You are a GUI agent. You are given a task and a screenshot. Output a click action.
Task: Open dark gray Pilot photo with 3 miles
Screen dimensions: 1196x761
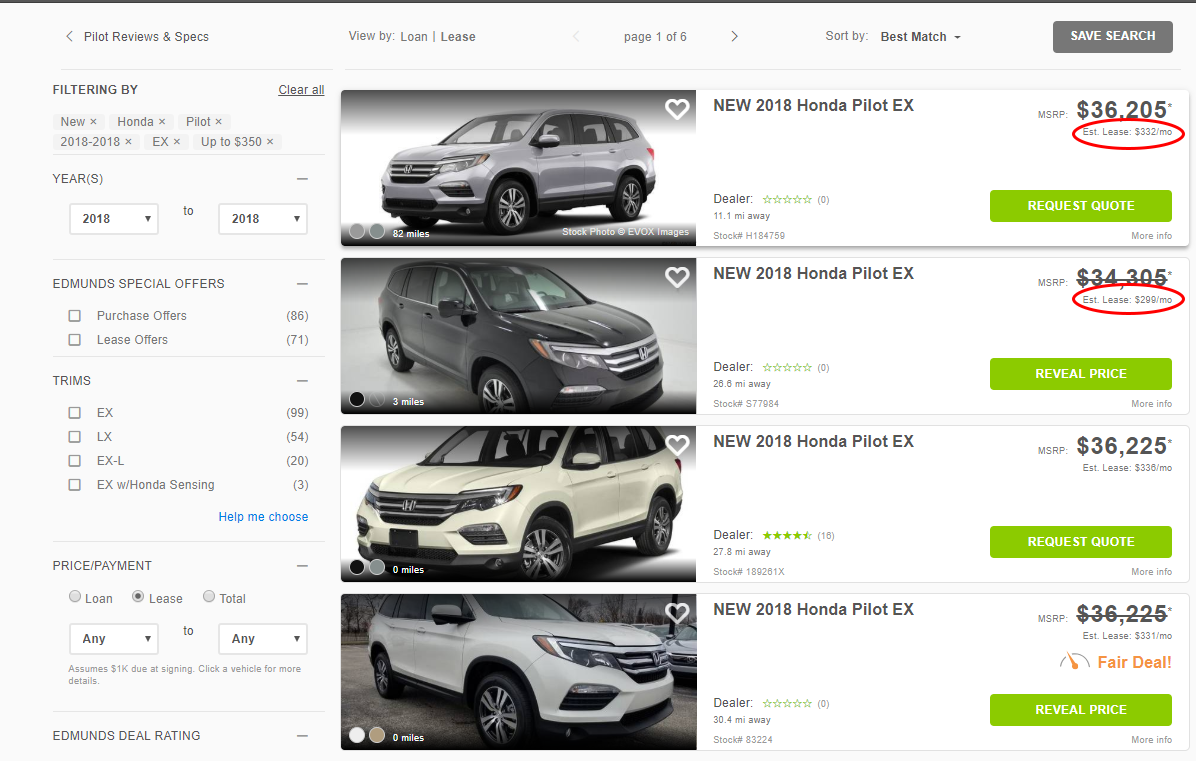(519, 336)
